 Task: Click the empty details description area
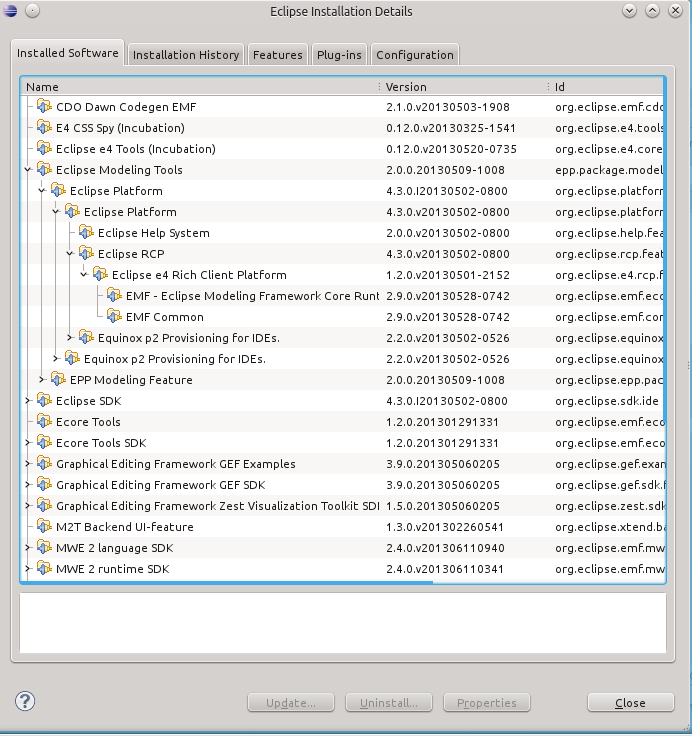coord(343,622)
